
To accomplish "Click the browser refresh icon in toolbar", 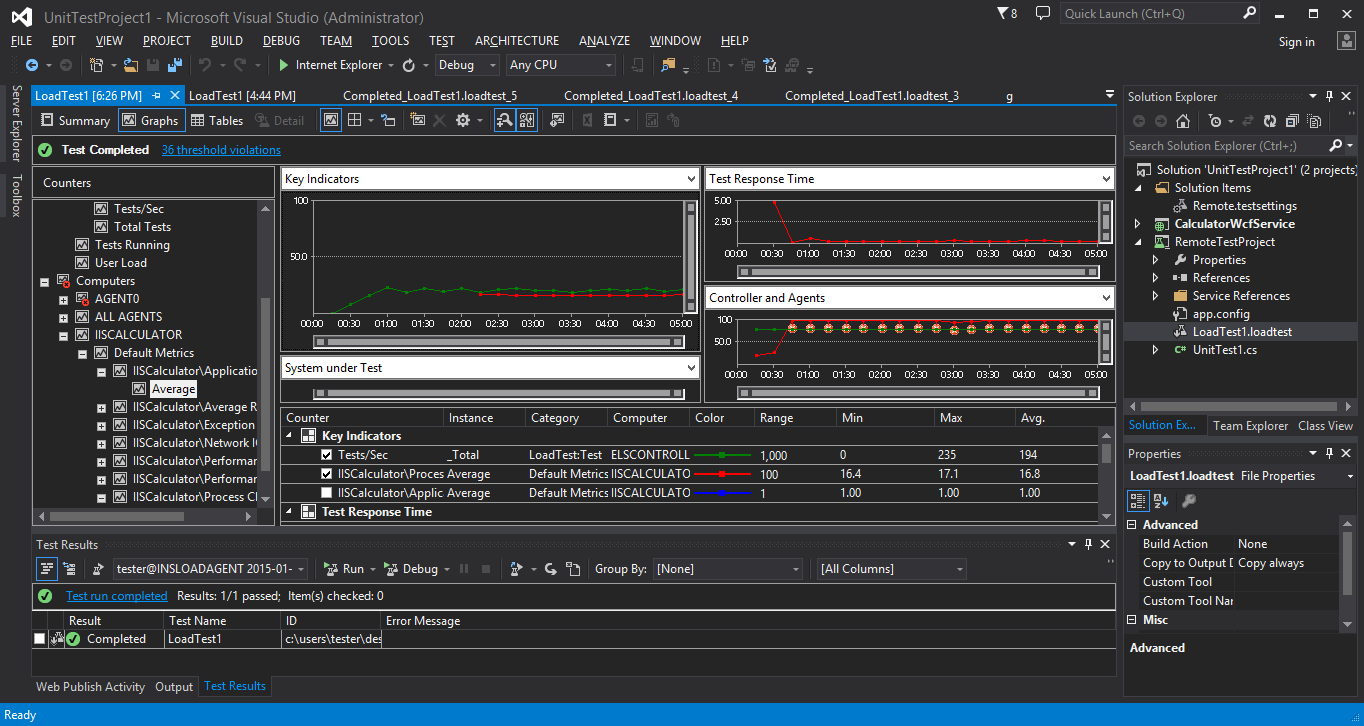I will pyautogui.click(x=409, y=65).
